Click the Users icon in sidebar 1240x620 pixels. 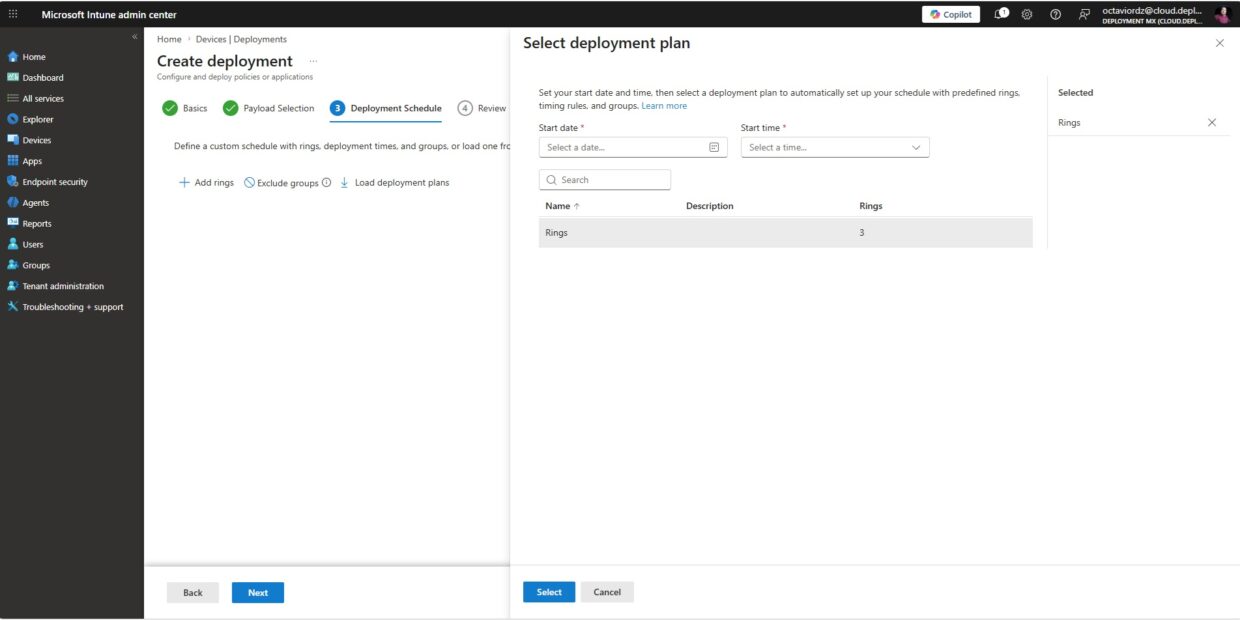(x=13, y=244)
